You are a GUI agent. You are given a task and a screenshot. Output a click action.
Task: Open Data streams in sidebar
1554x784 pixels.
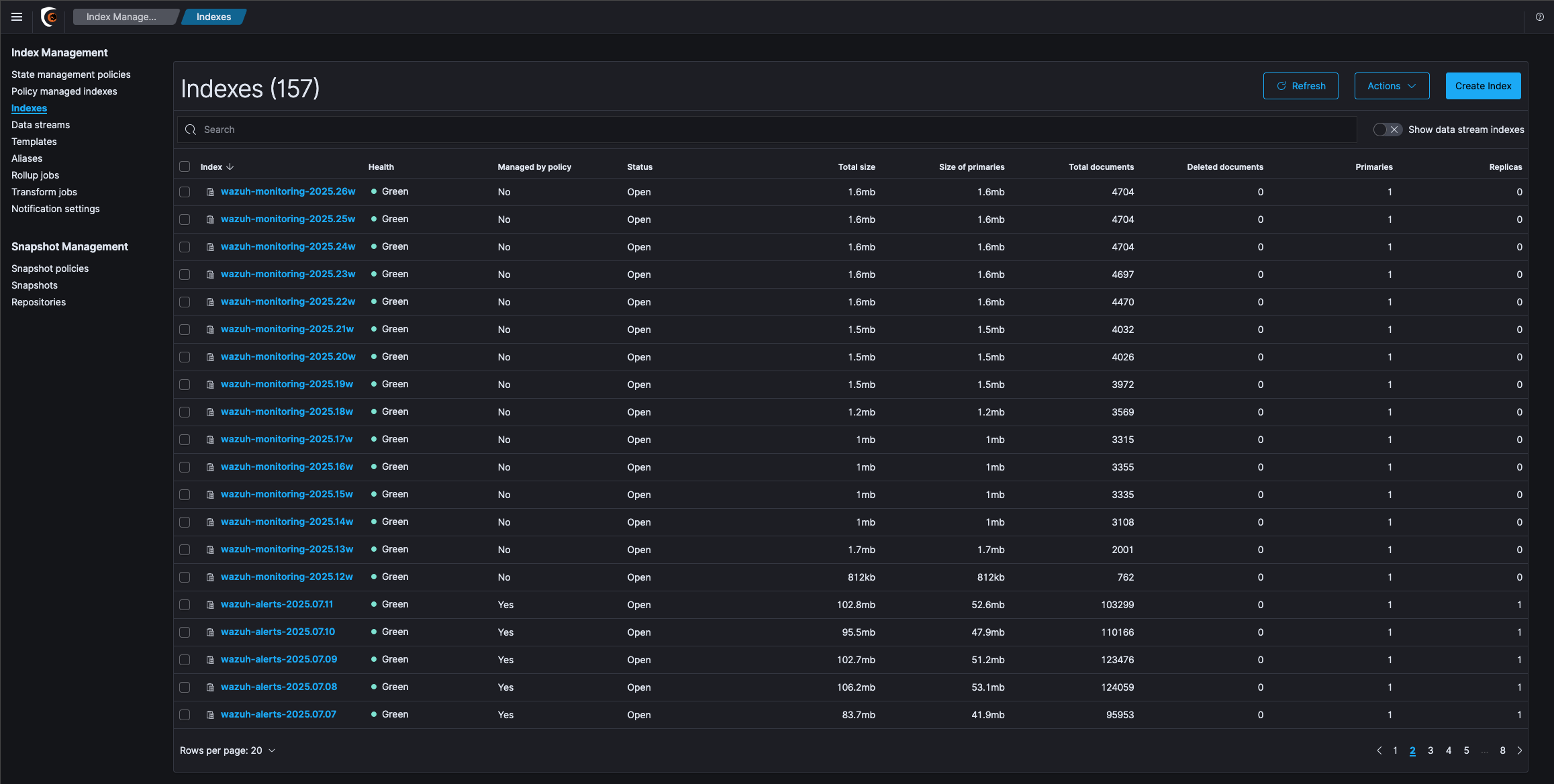click(x=40, y=125)
